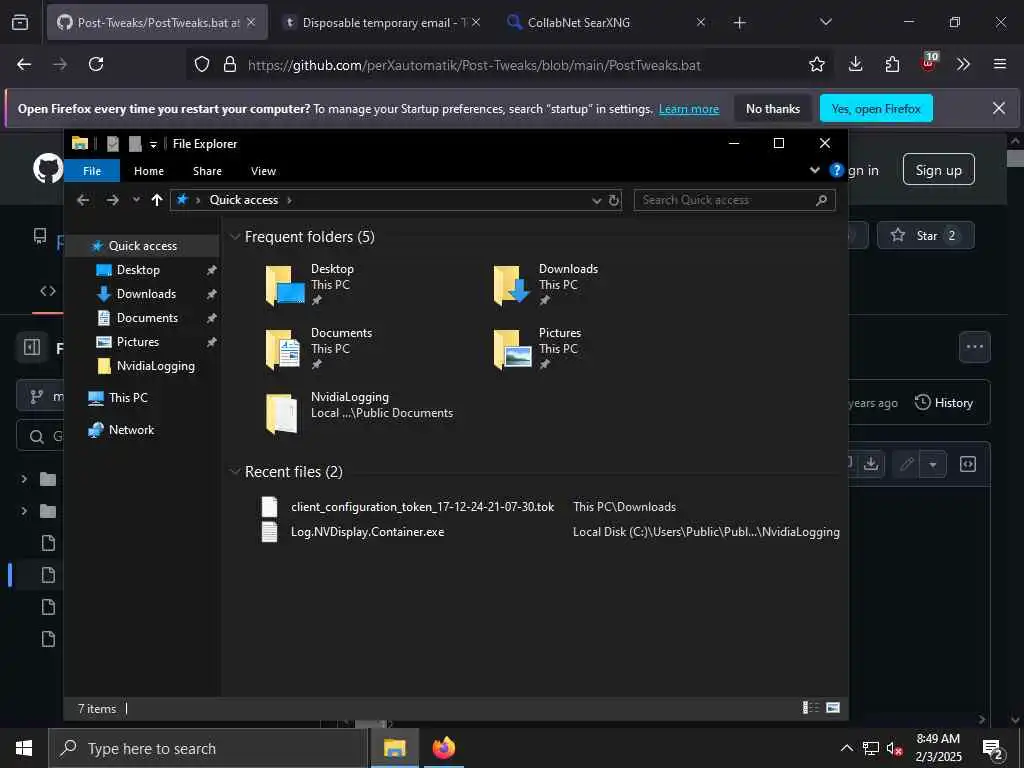Open the Firefox hamburger application menu

(x=999, y=64)
